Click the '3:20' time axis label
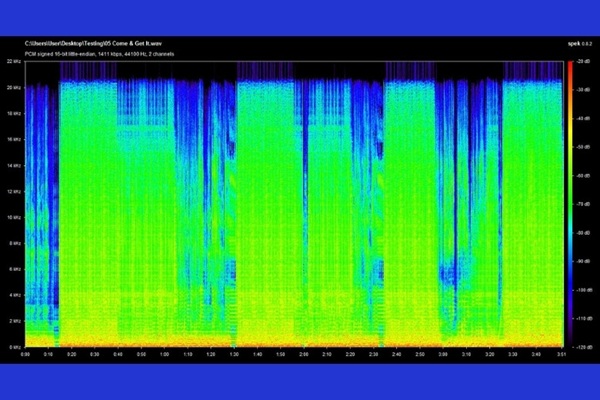Screen dimensions: 600x400 tap(490, 354)
